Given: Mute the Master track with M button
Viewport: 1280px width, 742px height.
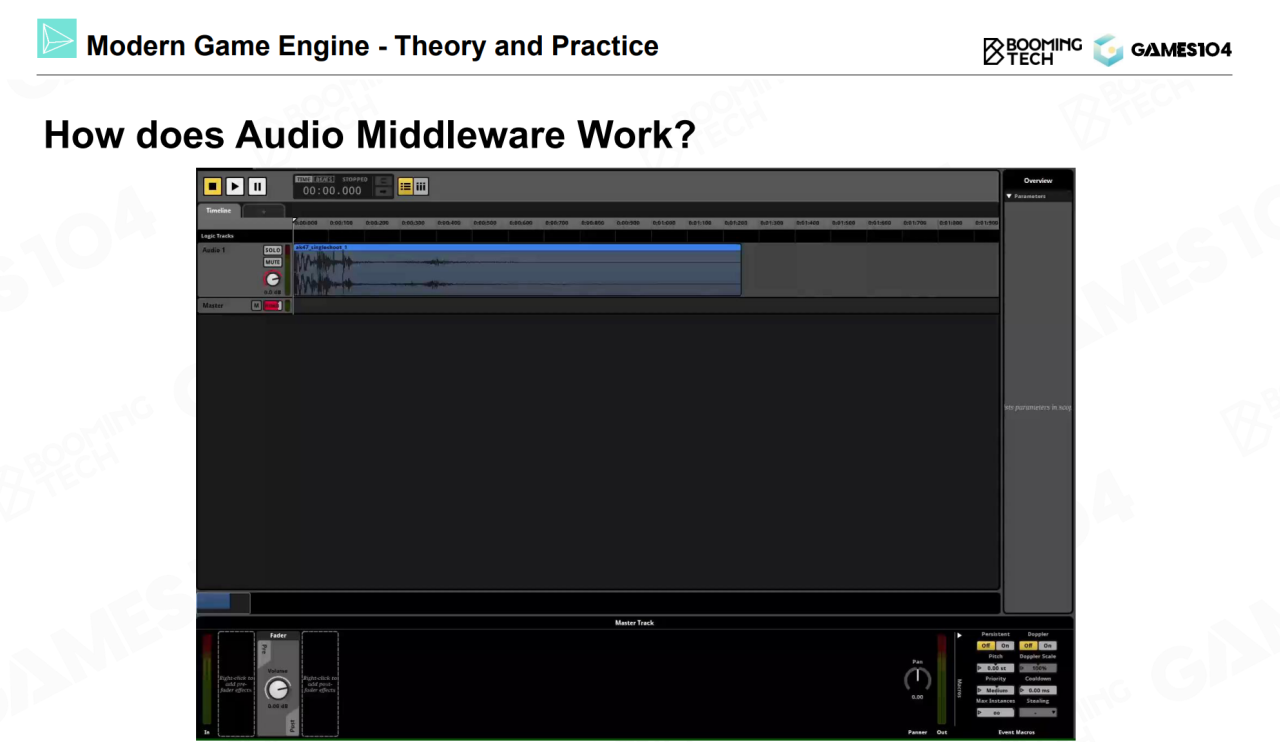Looking at the screenshot, I should (x=256, y=306).
